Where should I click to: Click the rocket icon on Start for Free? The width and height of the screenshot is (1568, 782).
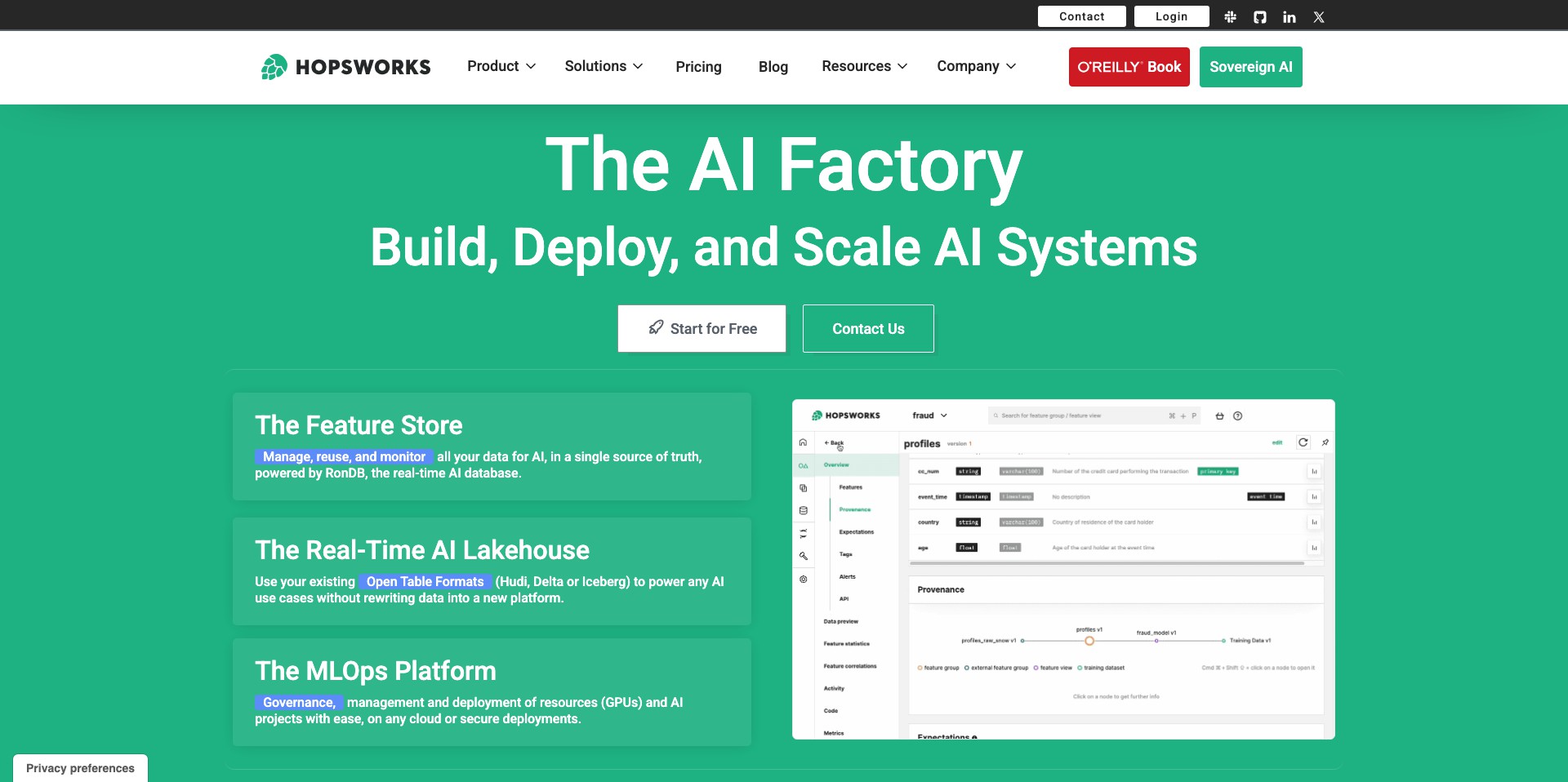click(656, 327)
